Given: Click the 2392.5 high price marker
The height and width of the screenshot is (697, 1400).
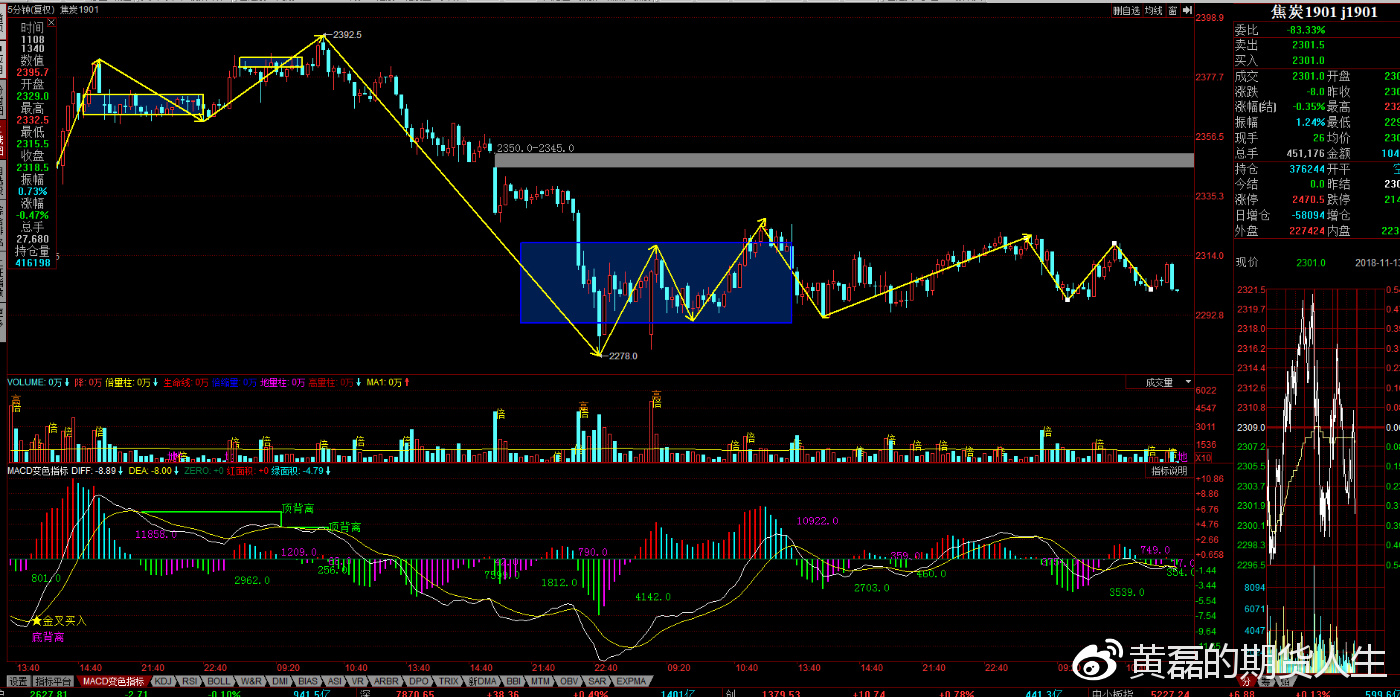Looking at the screenshot, I should click(346, 35).
